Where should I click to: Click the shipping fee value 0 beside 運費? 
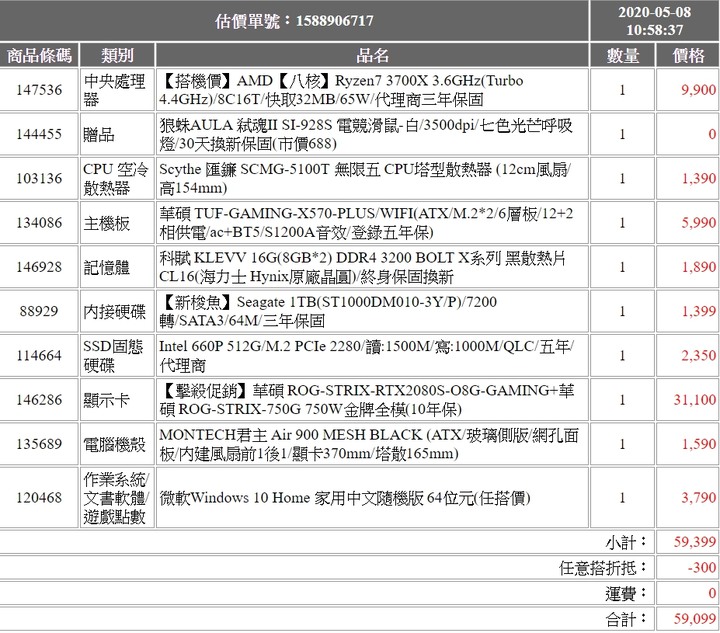[x=712, y=593]
